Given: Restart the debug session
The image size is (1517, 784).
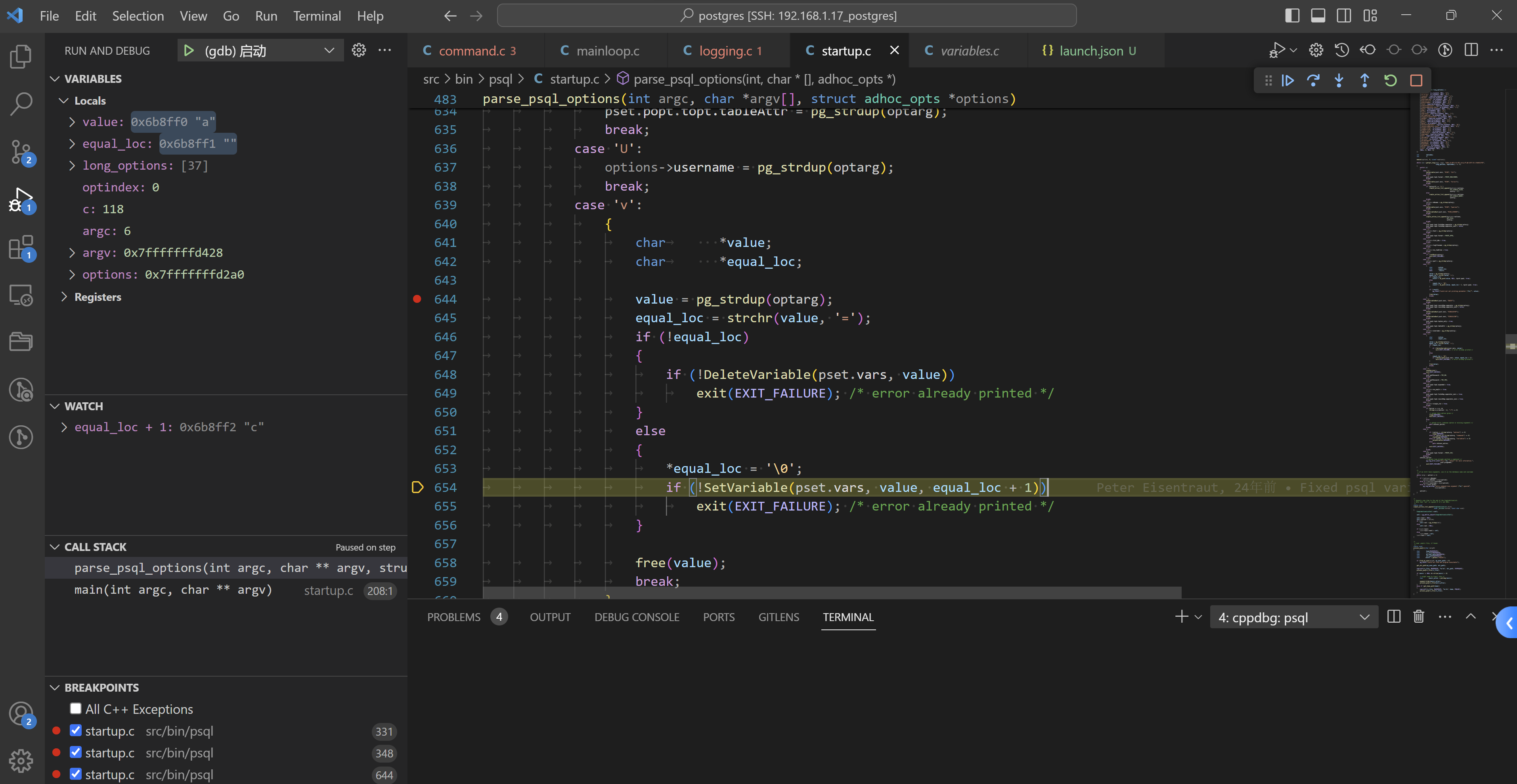Looking at the screenshot, I should tap(1390, 81).
